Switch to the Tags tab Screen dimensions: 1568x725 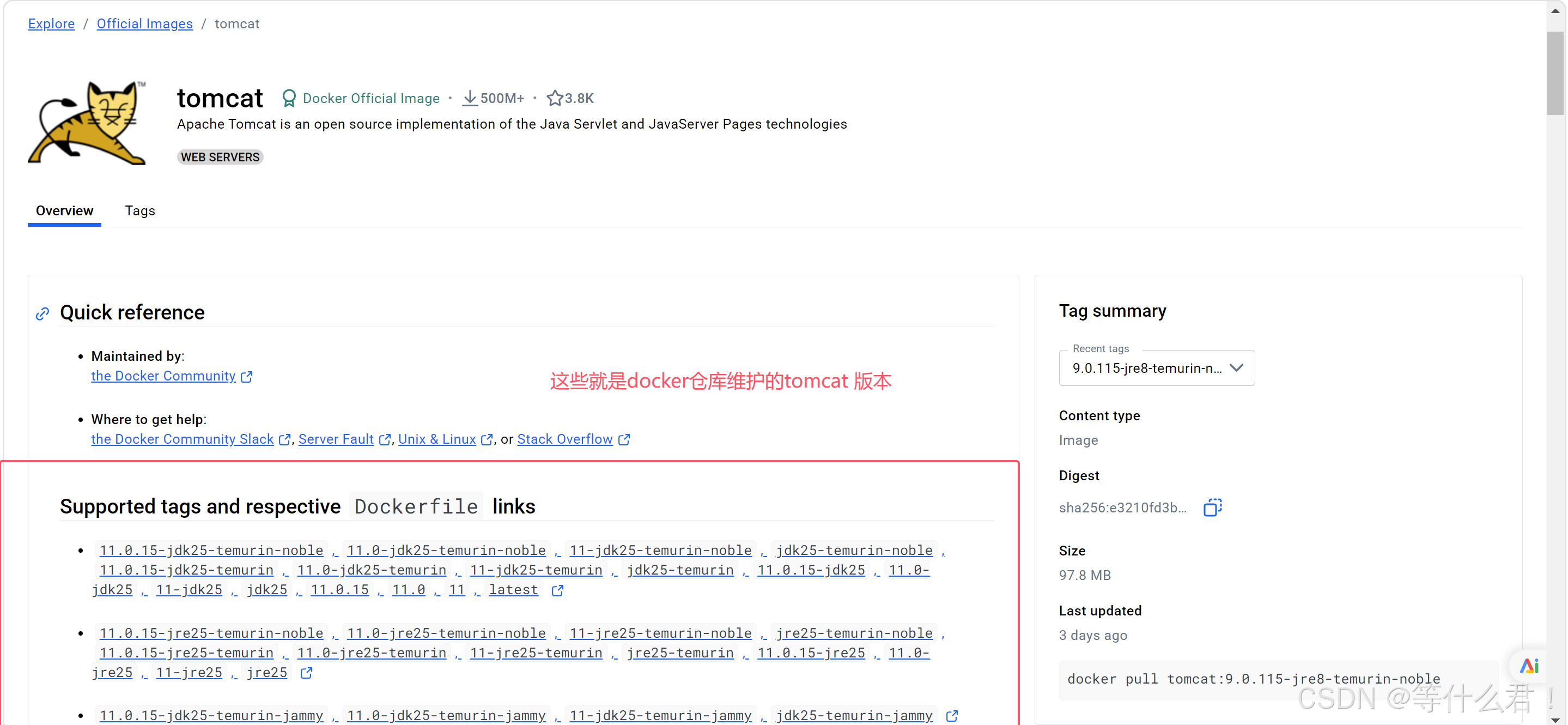140,211
